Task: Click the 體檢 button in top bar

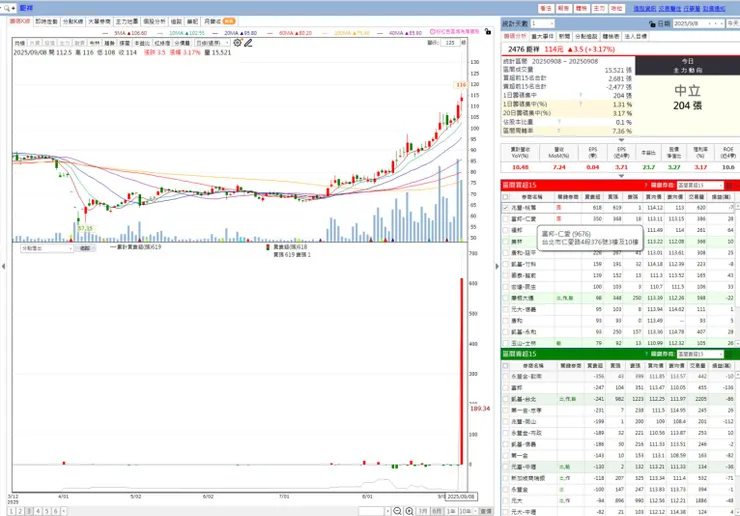Action: point(581,8)
